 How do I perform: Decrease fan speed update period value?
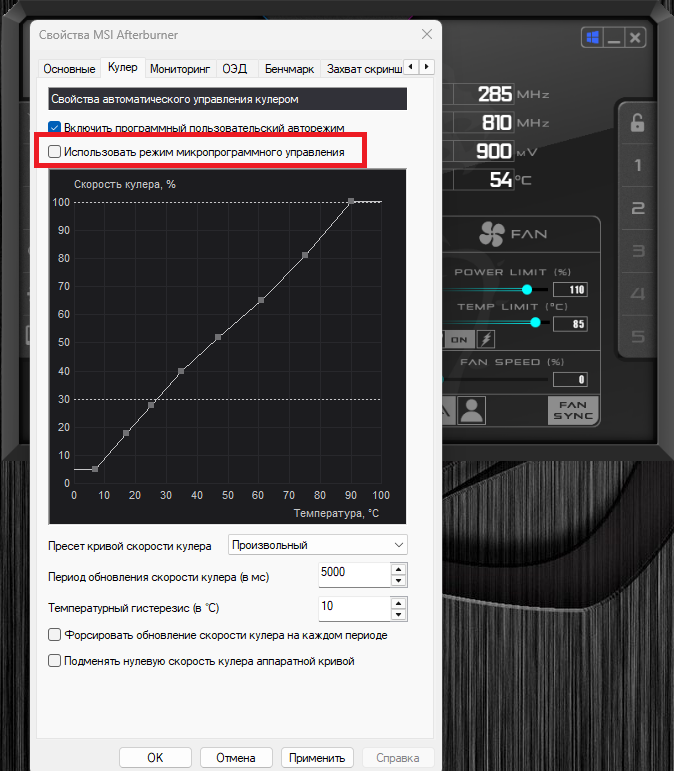(x=398, y=581)
